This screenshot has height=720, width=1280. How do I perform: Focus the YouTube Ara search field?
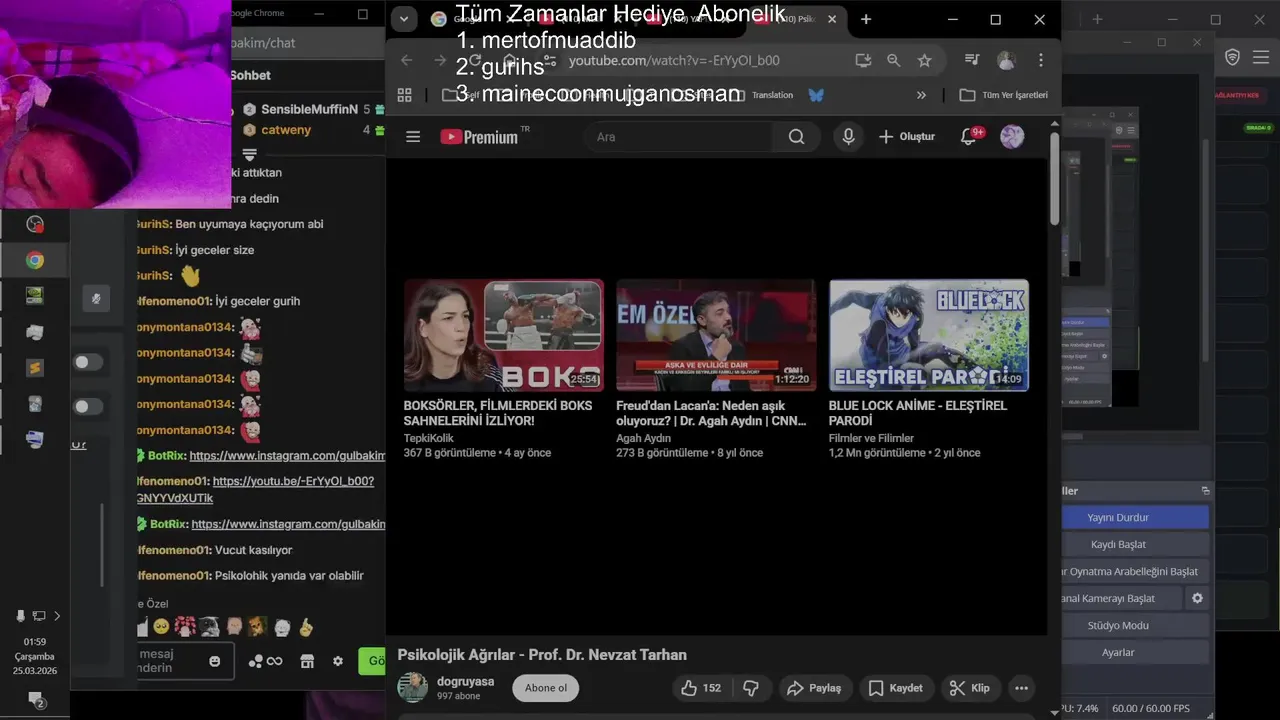coord(680,137)
